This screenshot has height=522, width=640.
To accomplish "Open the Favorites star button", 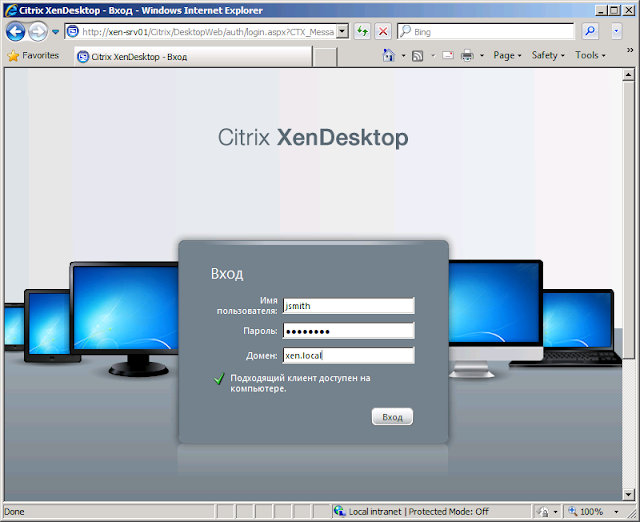I will [33, 56].
